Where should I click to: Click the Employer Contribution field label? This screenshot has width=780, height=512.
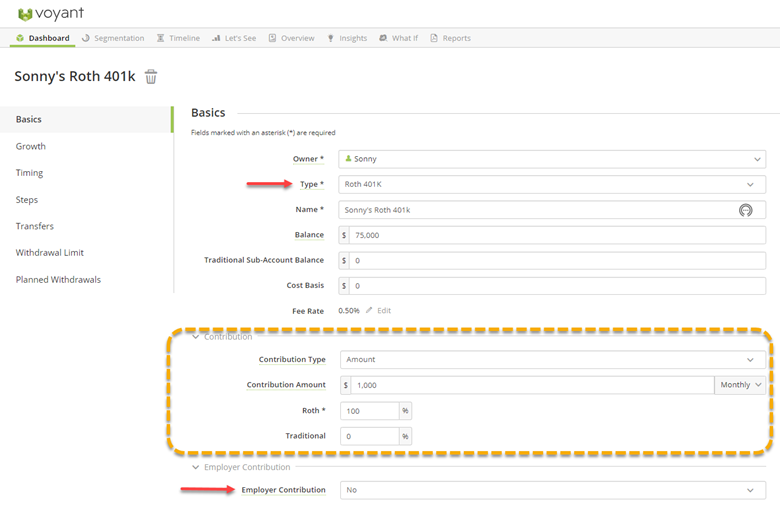(x=284, y=490)
